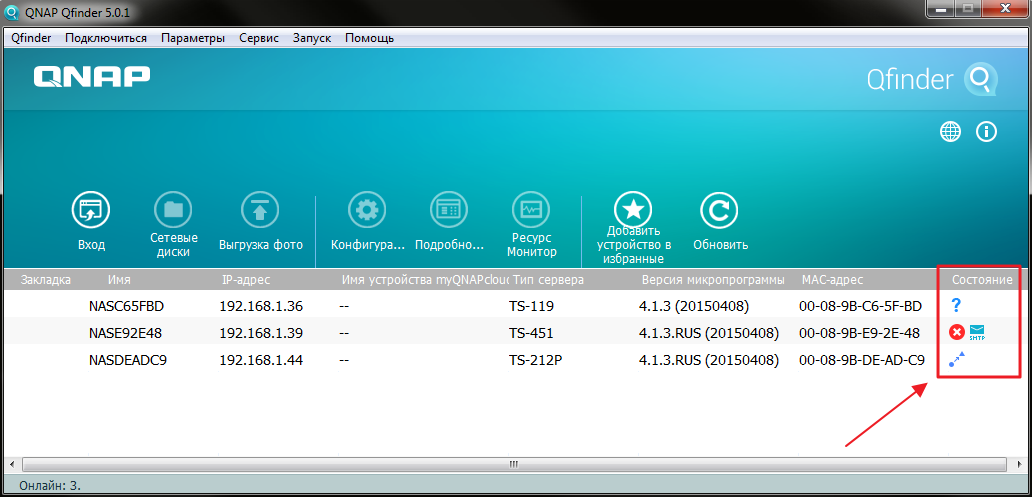Image resolution: width=1032 pixels, height=497 pixels.
Task: Select device NASE92E48
Action: tap(125, 334)
